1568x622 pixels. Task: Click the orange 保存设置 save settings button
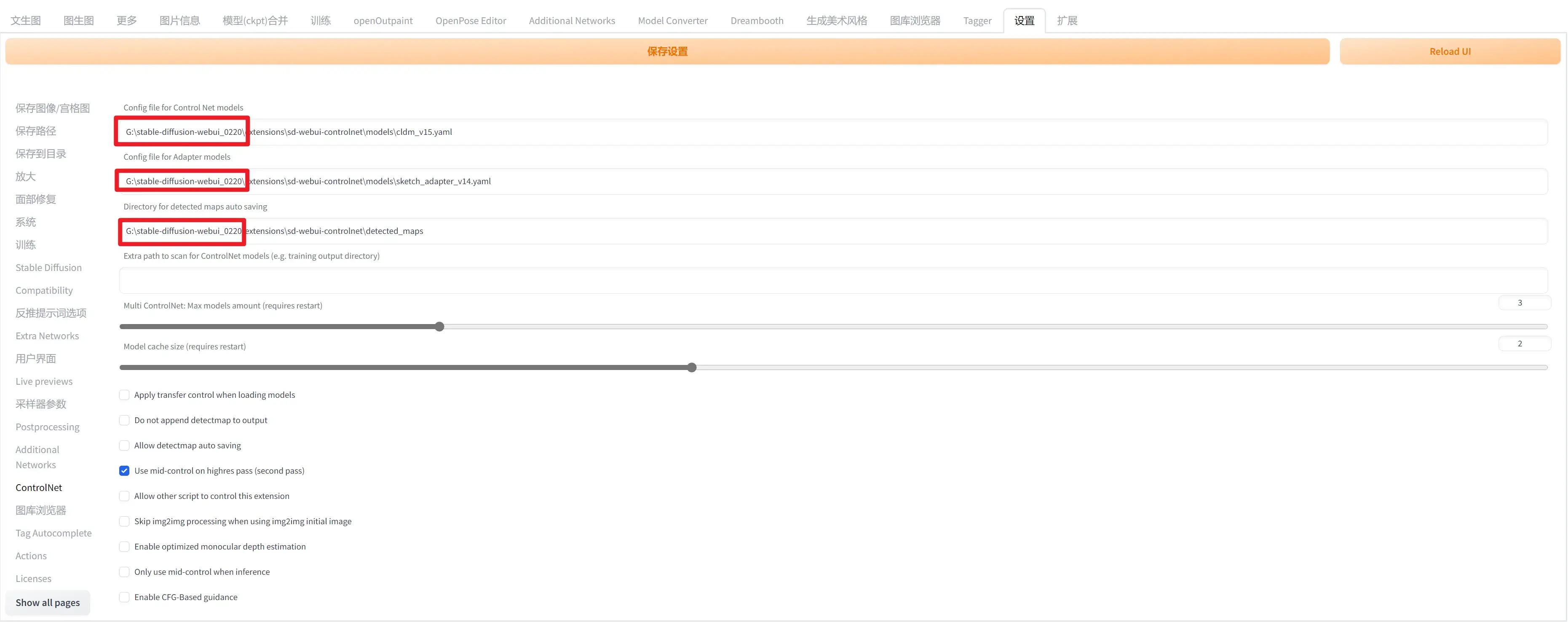click(x=667, y=52)
